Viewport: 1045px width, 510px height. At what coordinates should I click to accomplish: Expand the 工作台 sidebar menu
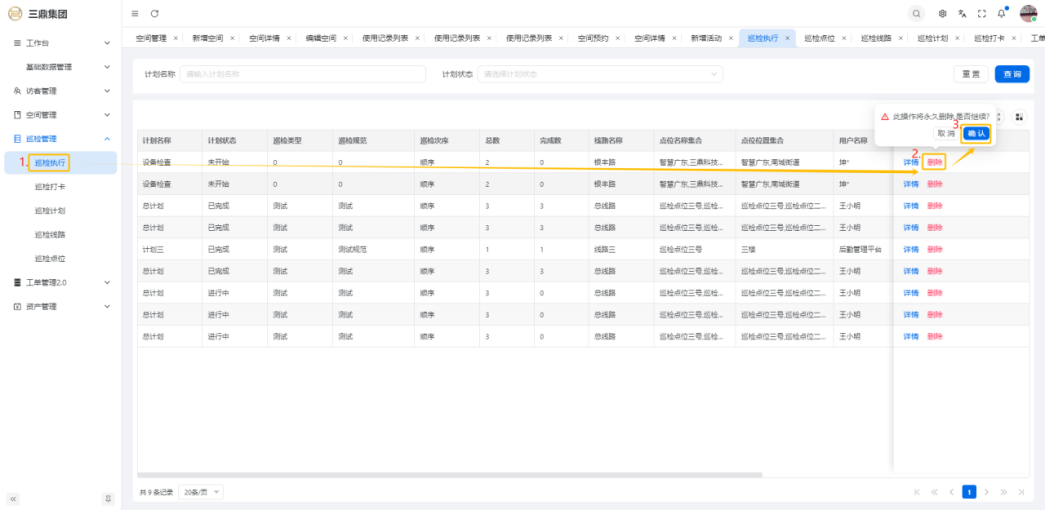(62, 43)
